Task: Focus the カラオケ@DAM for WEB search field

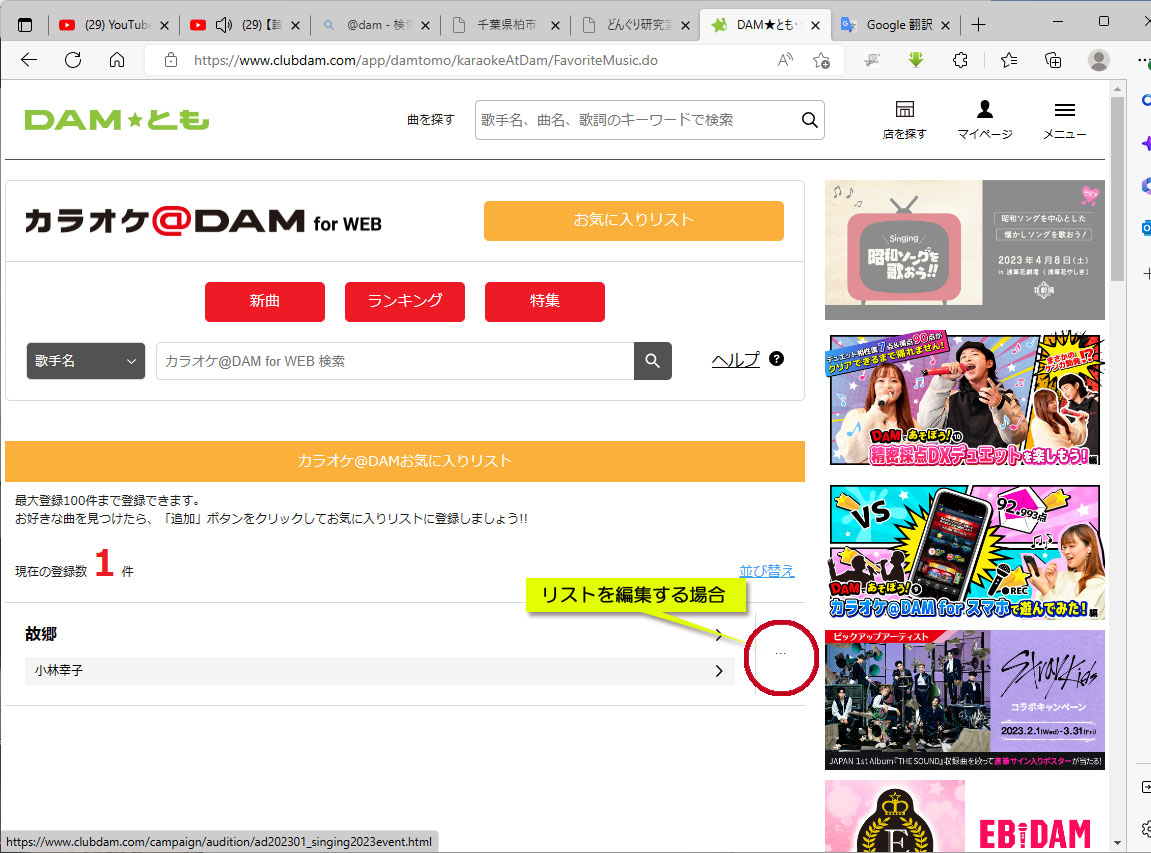Action: [395, 360]
